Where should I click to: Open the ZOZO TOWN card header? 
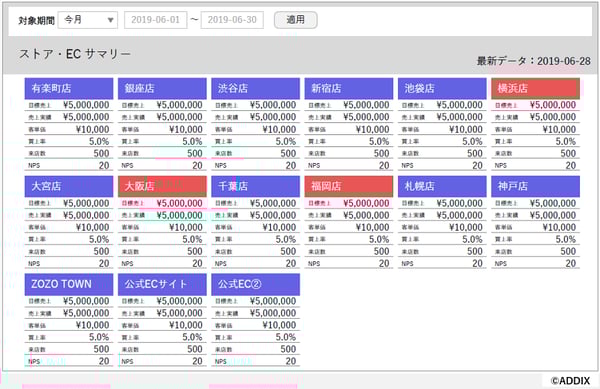click(x=69, y=284)
